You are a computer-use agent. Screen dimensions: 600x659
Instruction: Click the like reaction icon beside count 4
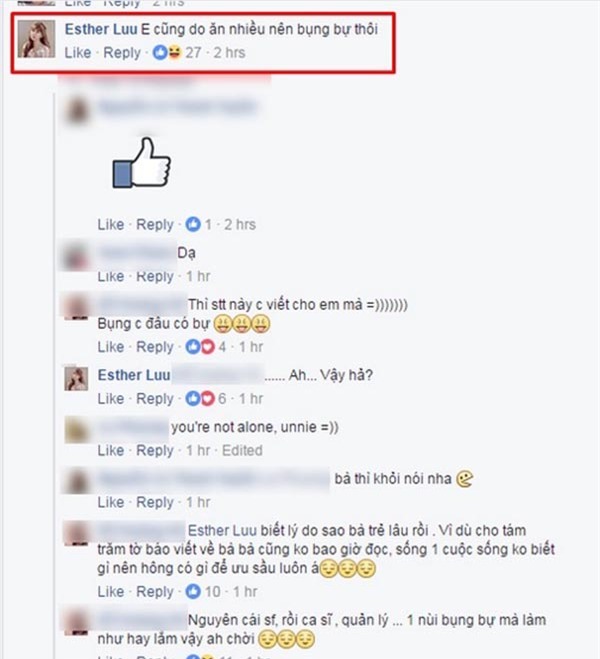pos(193,347)
